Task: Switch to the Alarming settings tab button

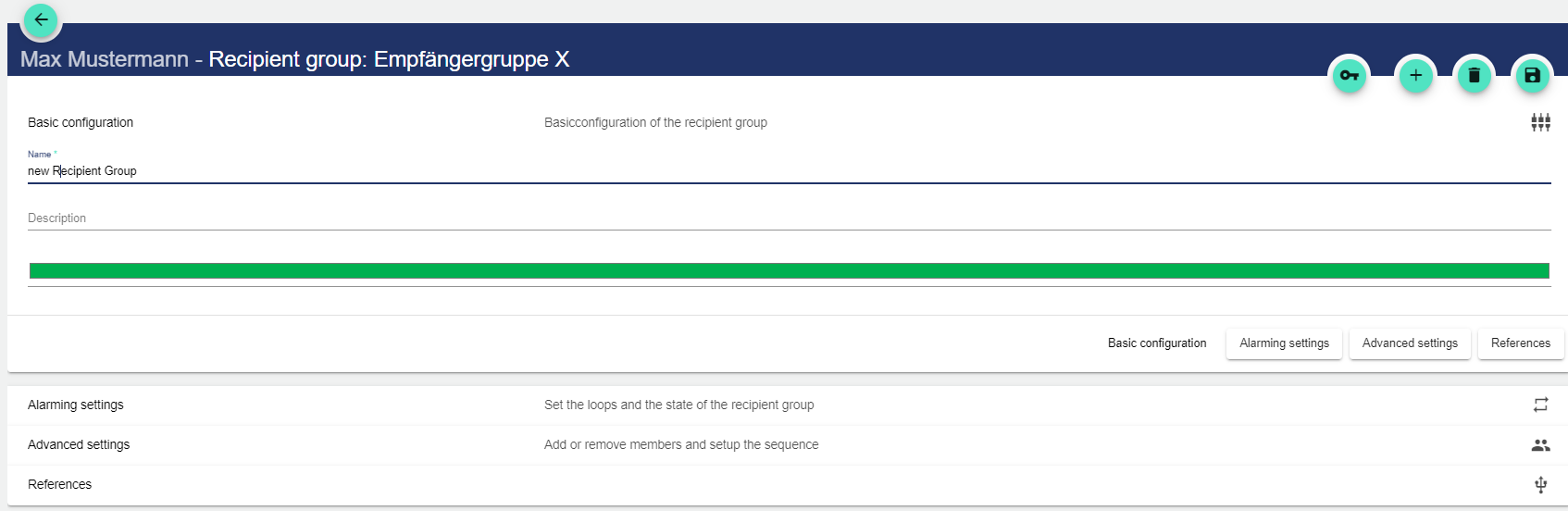Action: [x=1284, y=343]
